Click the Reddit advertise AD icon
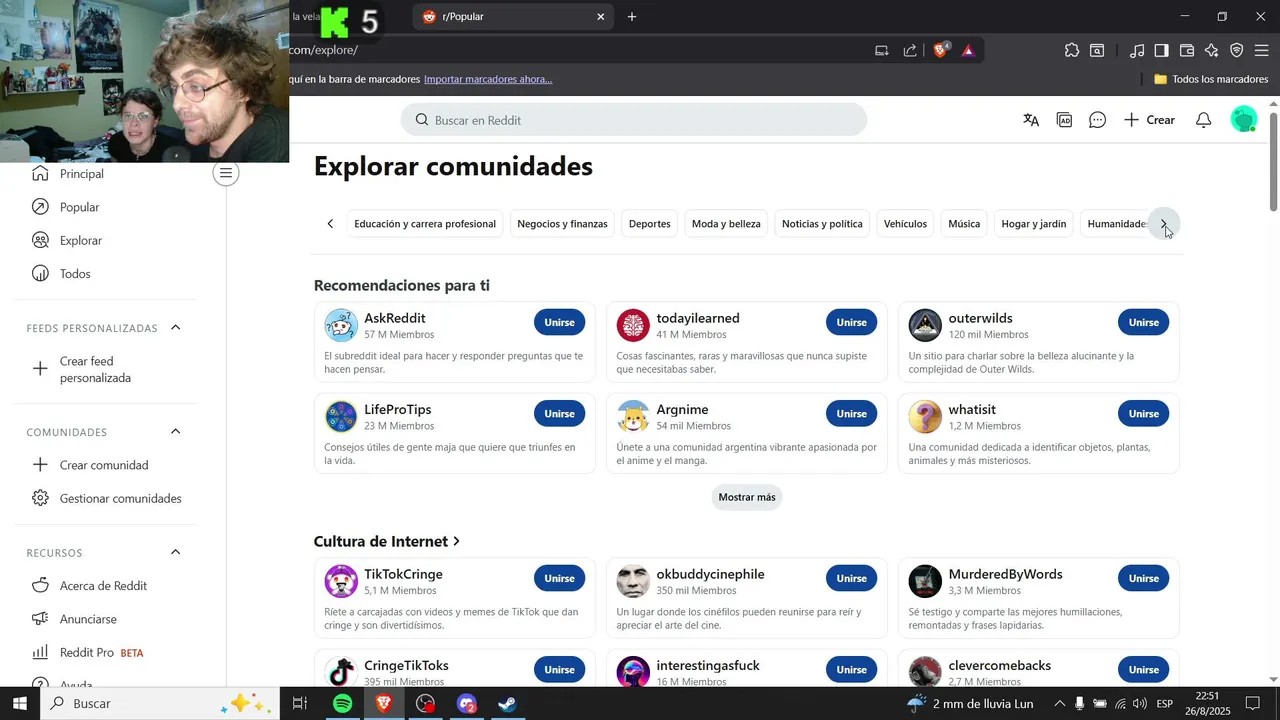This screenshot has width=1280, height=720. coord(1065,120)
